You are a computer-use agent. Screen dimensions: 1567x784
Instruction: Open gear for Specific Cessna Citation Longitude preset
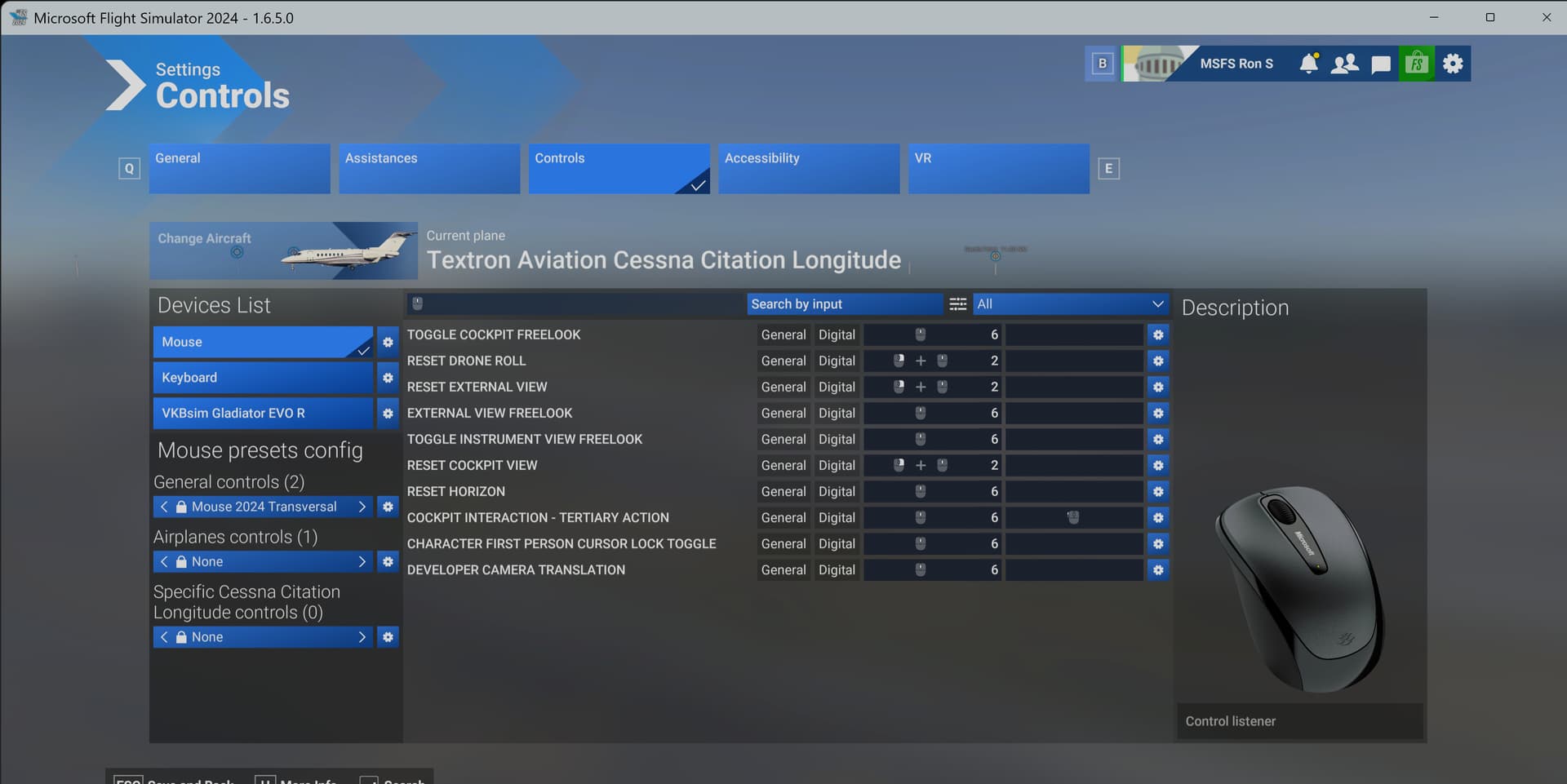pos(388,637)
